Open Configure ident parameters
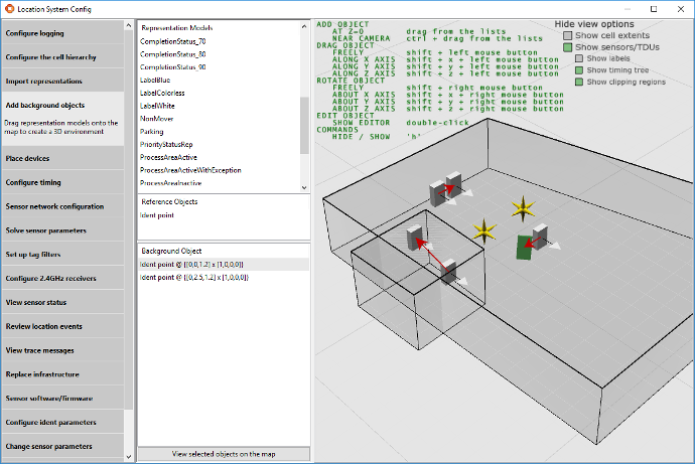The width and height of the screenshot is (695, 464). (x=63, y=422)
